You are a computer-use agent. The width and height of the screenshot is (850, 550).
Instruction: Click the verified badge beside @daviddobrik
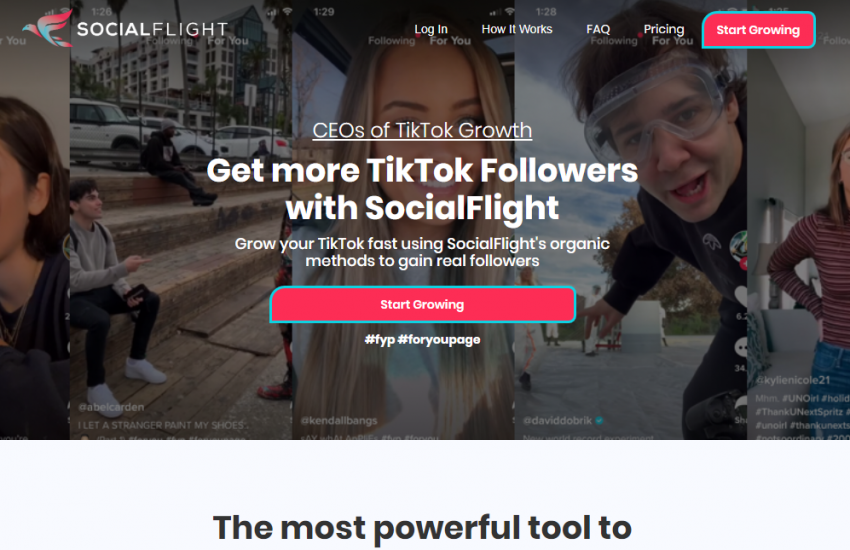(599, 420)
